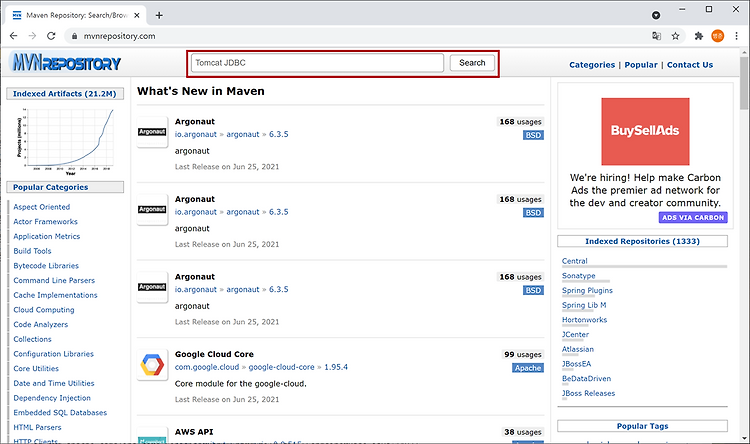Bookmark this page with star icon

(675, 36)
